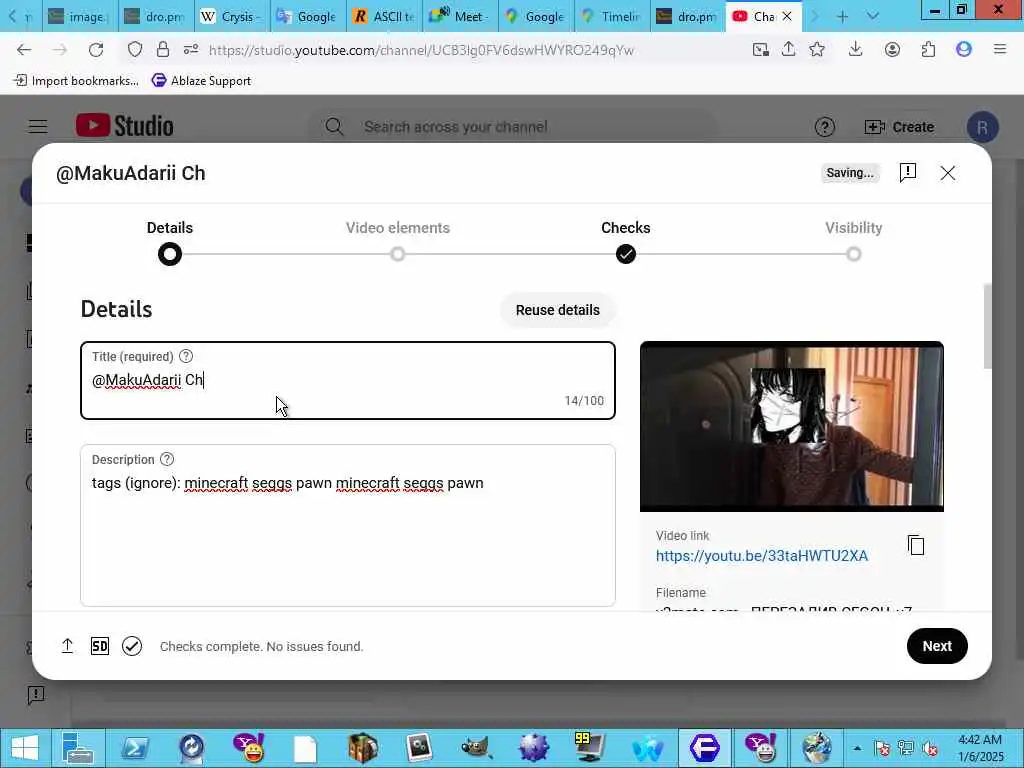This screenshot has width=1024, height=768.
Task: Click the Next button
Action: [937, 646]
